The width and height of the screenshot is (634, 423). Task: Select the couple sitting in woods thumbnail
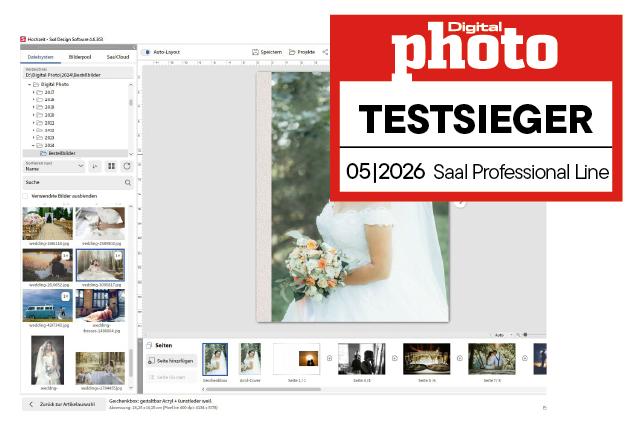coord(100,368)
